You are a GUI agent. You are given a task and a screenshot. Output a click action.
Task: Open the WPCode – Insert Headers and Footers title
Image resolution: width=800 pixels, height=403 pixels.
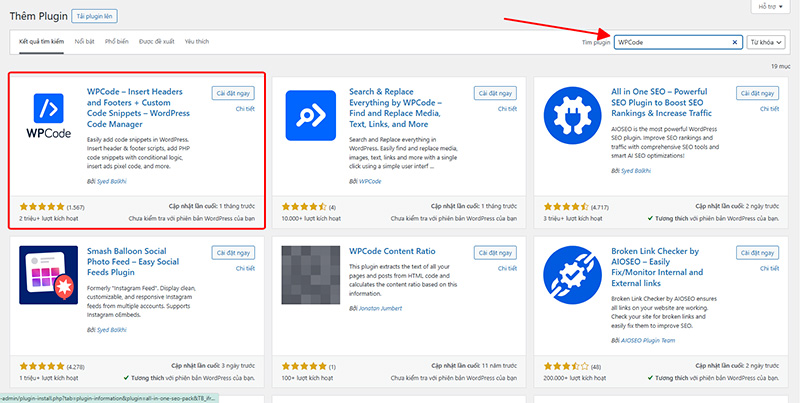[x=138, y=108]
